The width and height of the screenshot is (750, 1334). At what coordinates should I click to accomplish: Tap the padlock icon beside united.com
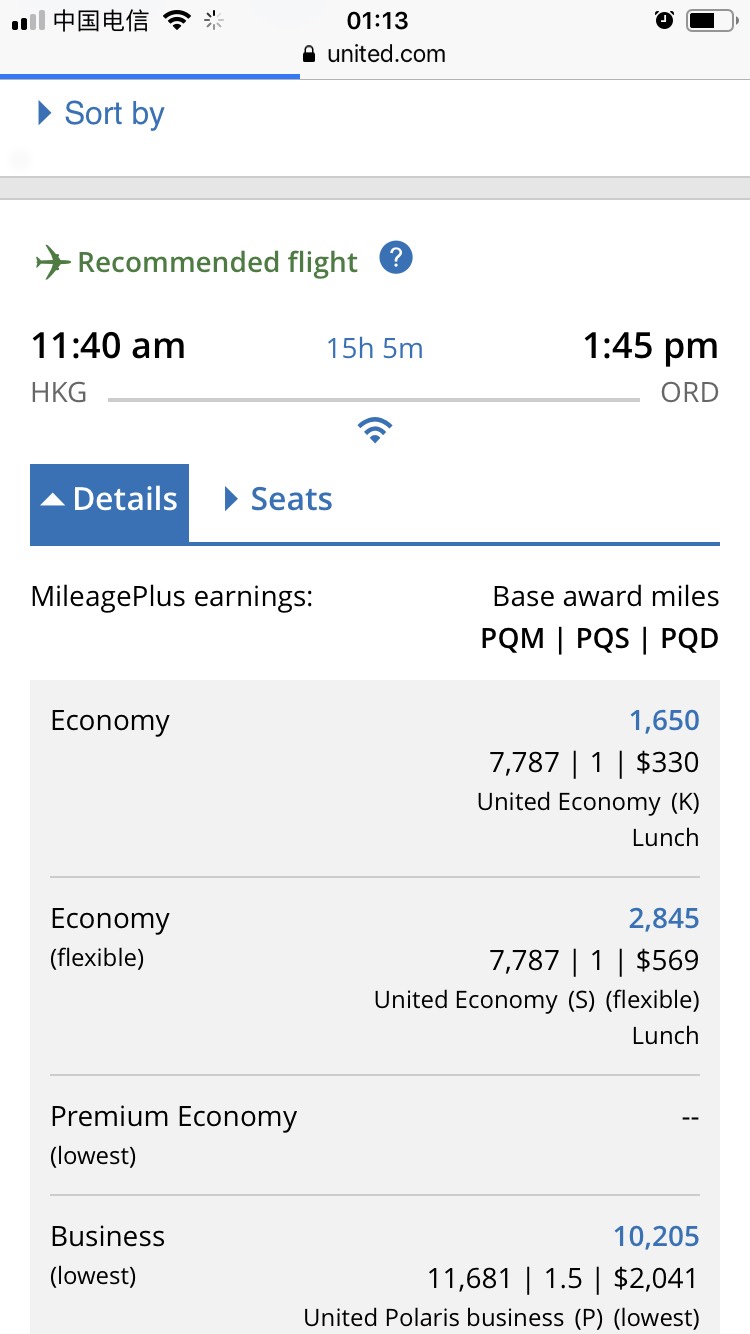click(x=309, y=54)
